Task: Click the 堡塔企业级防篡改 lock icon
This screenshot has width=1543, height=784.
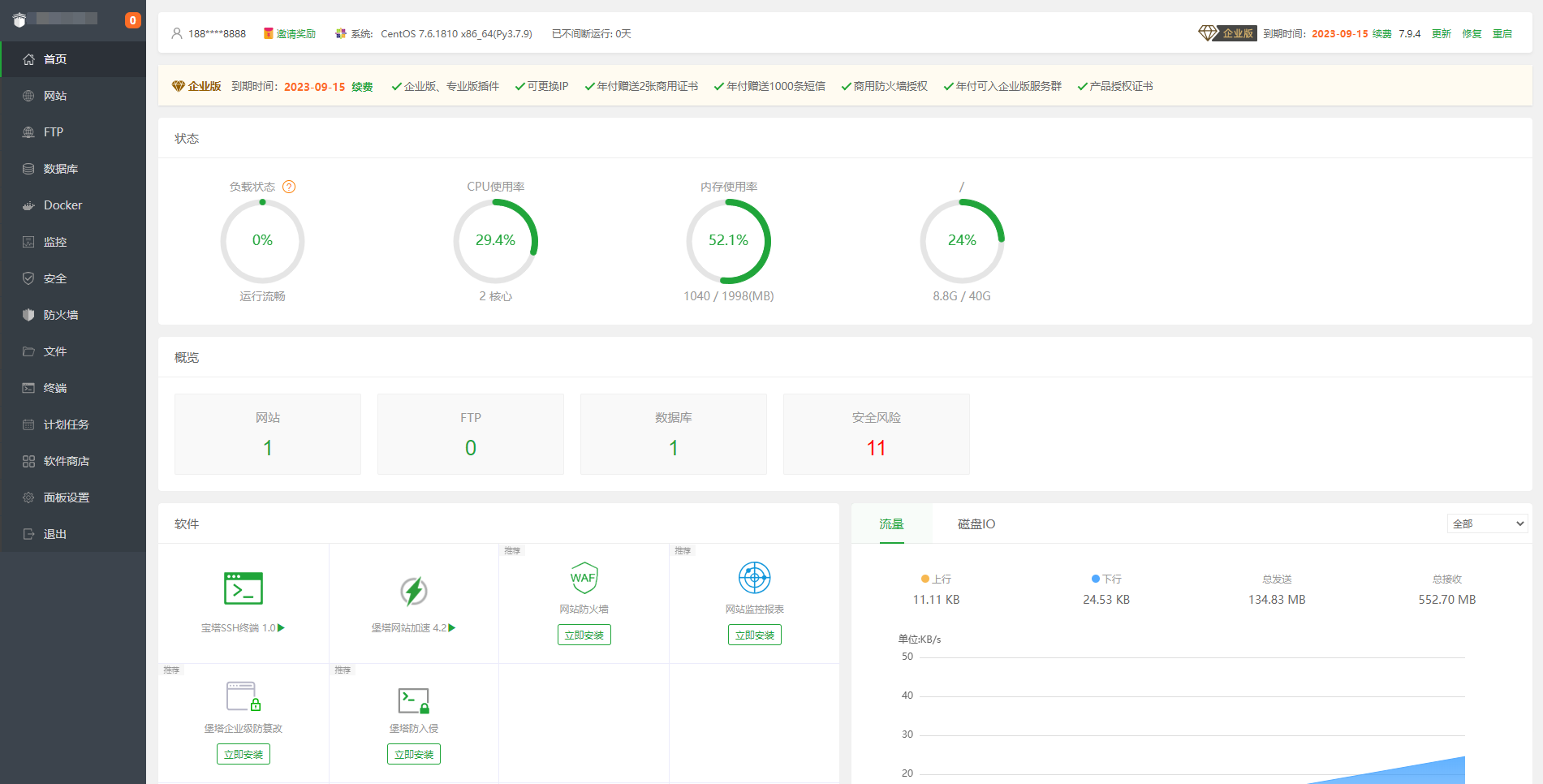Action: pos(244,696)
